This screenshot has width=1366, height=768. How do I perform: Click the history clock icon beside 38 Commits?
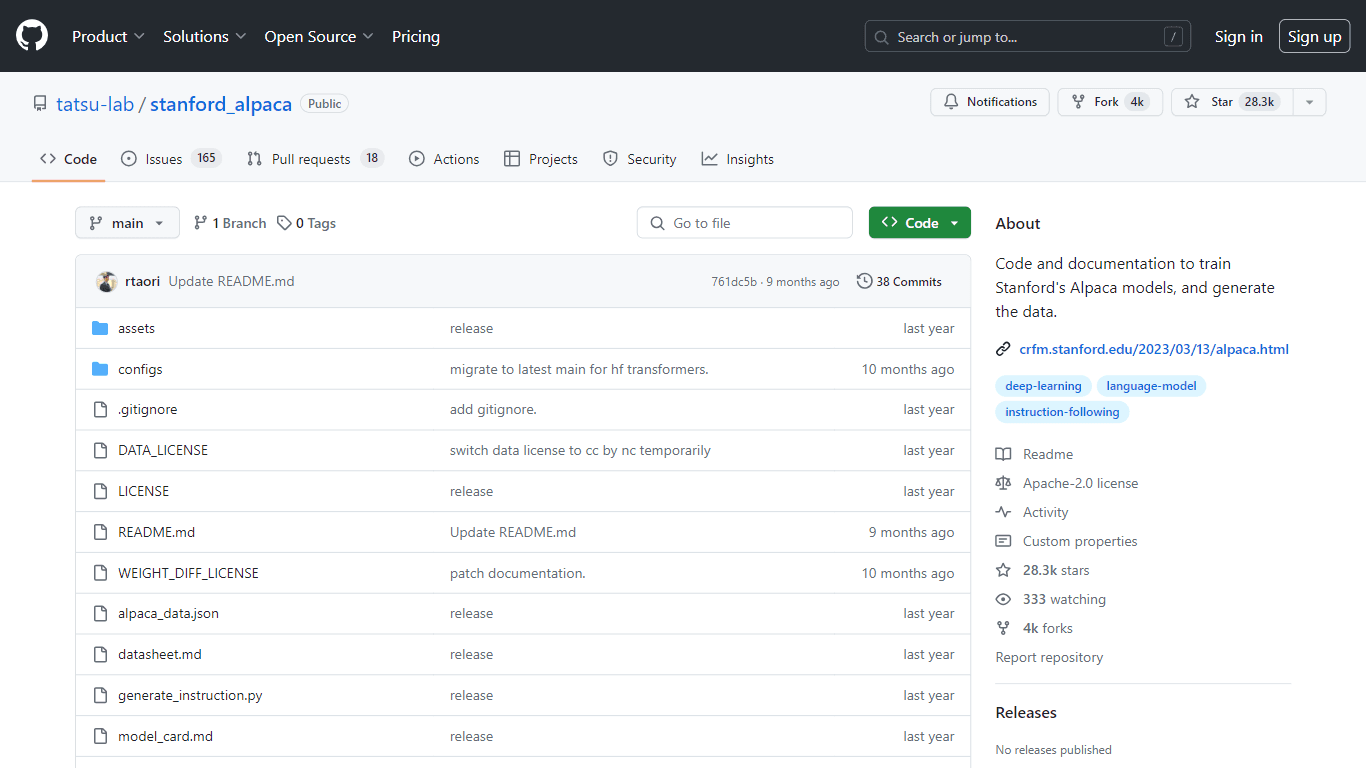pos(865,282)
